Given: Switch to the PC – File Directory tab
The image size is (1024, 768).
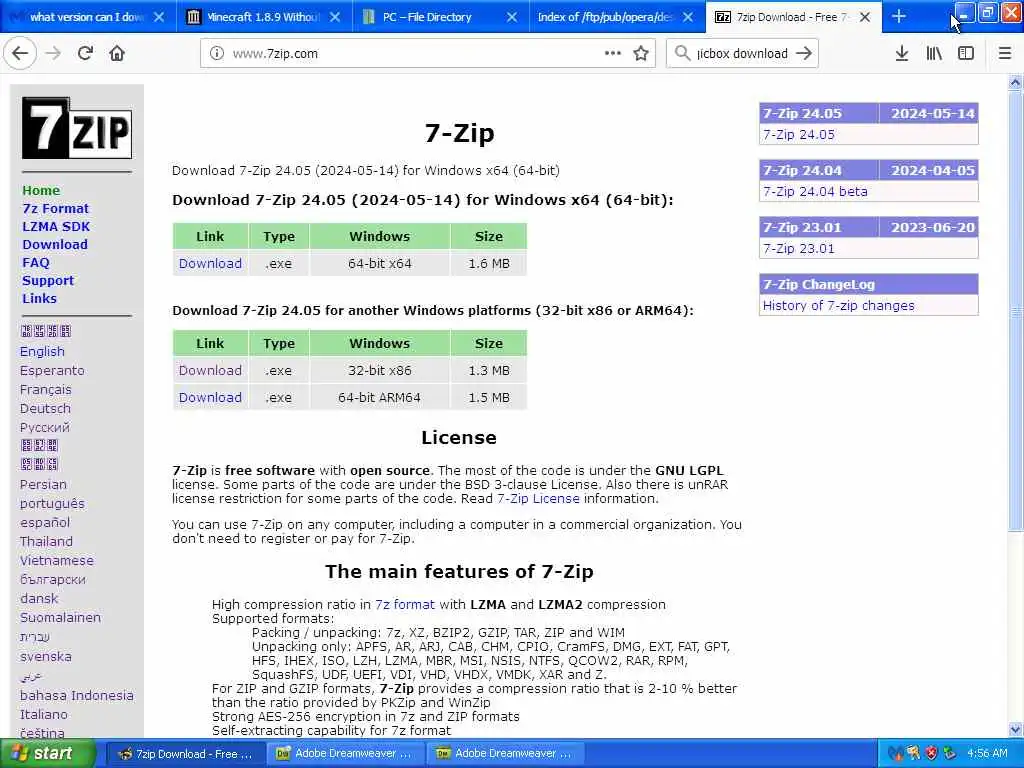Looking at the screenshot, I should (x=441, y=17).
